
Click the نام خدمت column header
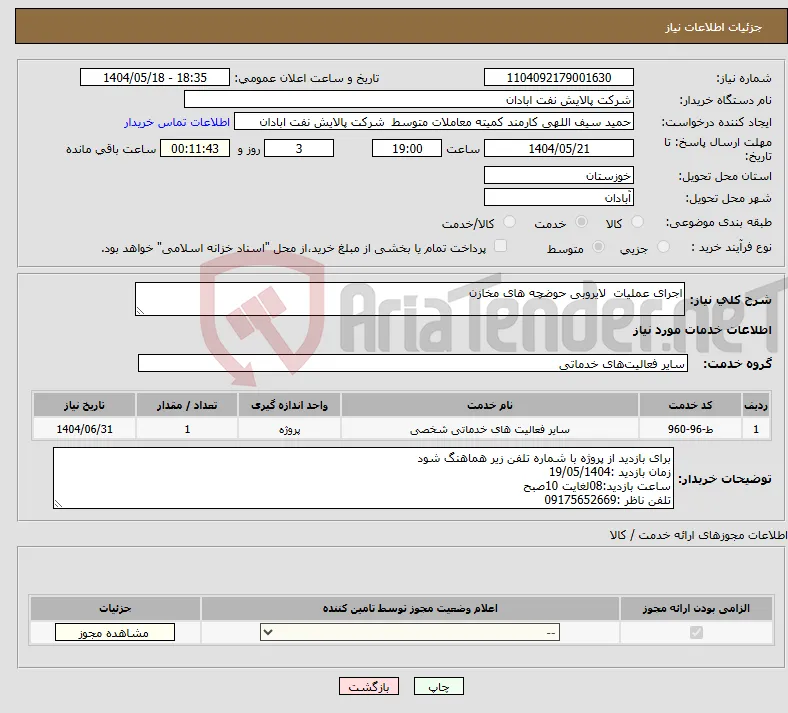click(490, 405)
